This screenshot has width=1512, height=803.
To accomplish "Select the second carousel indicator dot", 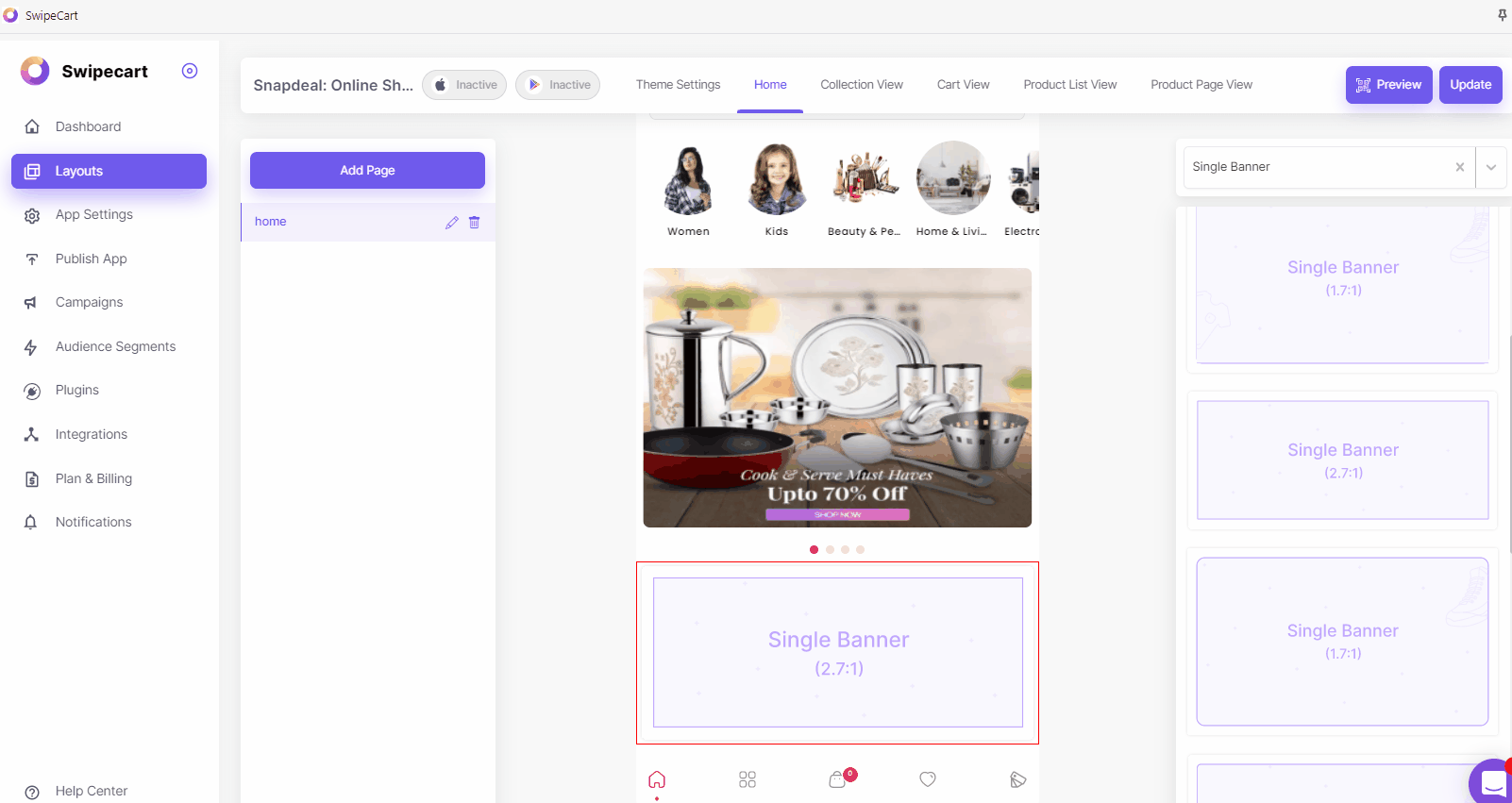I will (830, 549).
